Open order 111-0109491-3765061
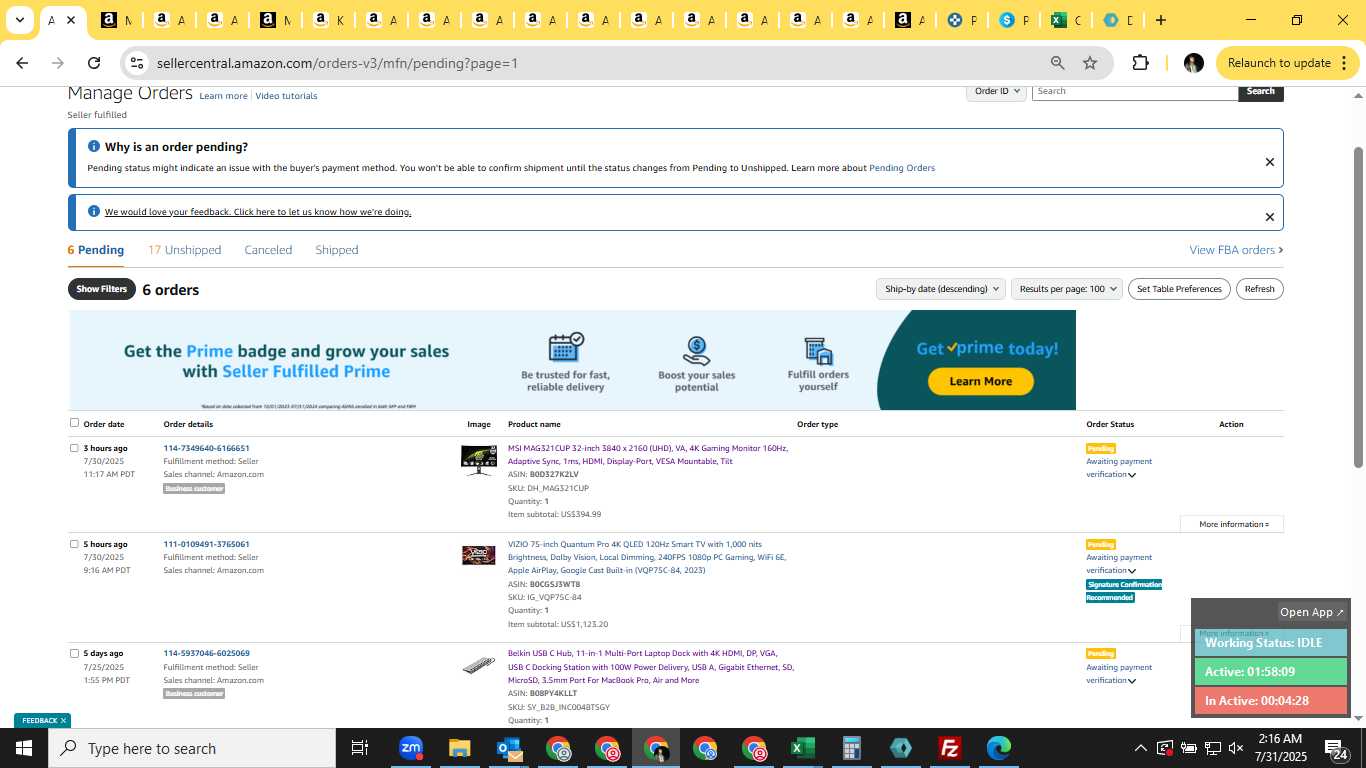 tap(206, 544)
